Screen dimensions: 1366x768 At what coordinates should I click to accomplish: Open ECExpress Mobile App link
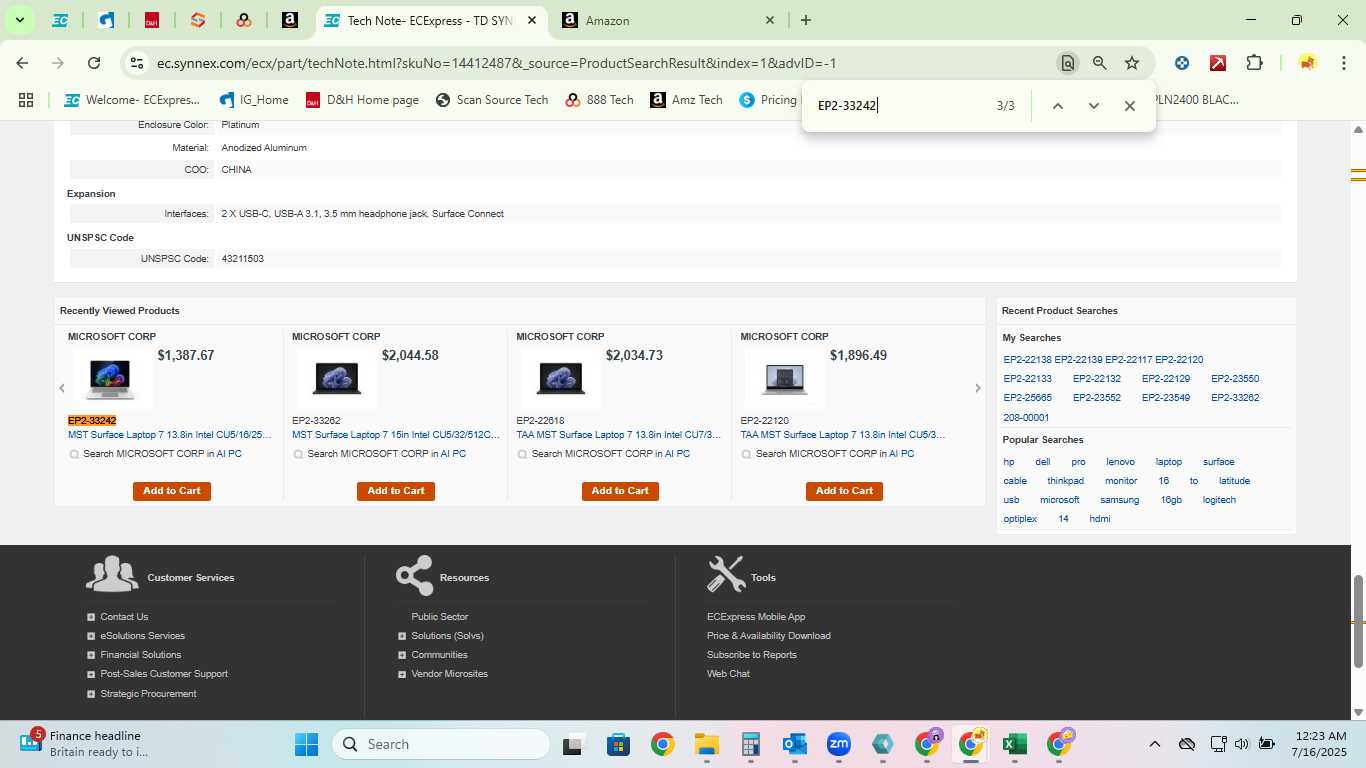tap(755, 617)
